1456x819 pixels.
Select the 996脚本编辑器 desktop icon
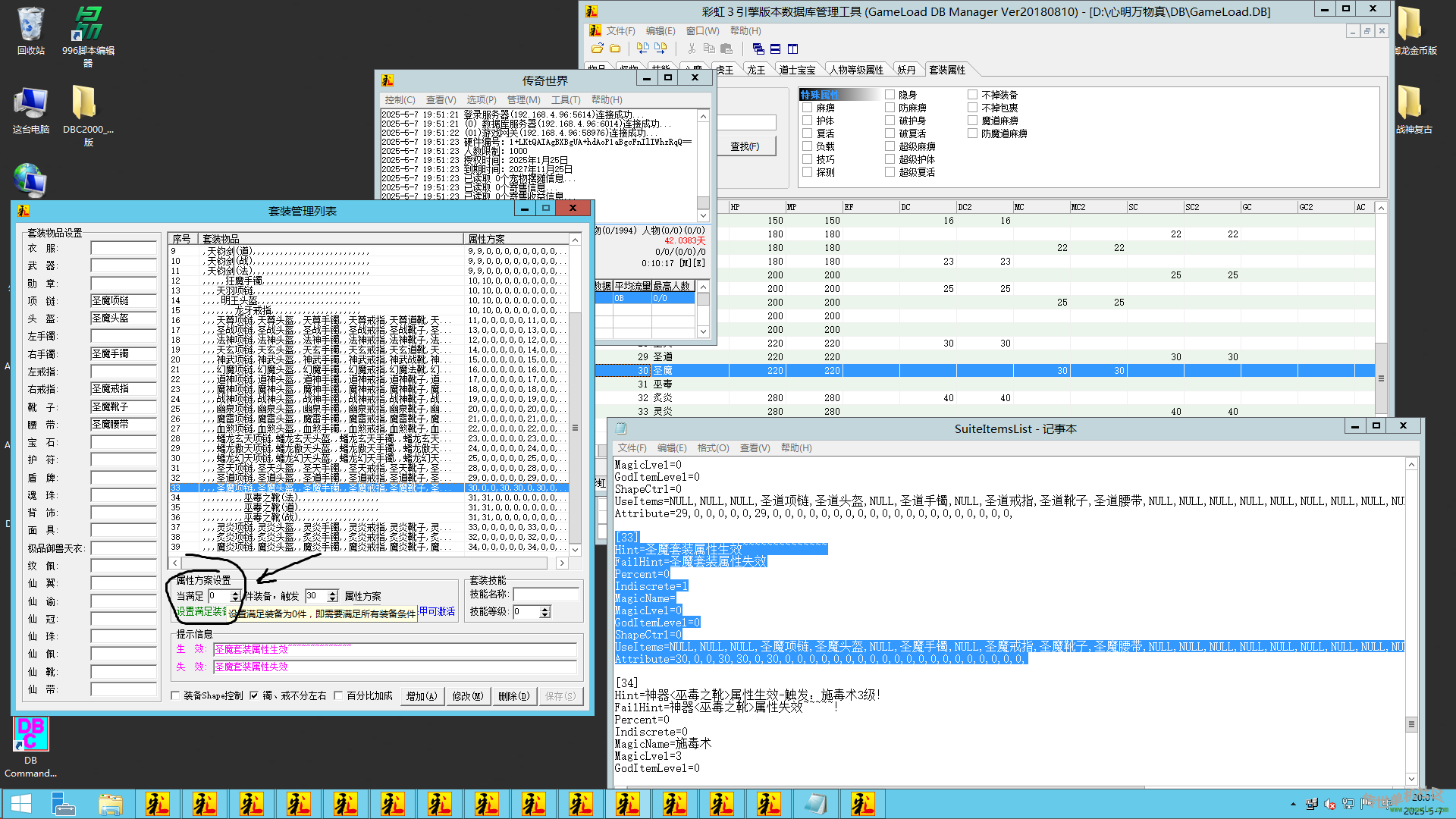click(x=88, y=36)
